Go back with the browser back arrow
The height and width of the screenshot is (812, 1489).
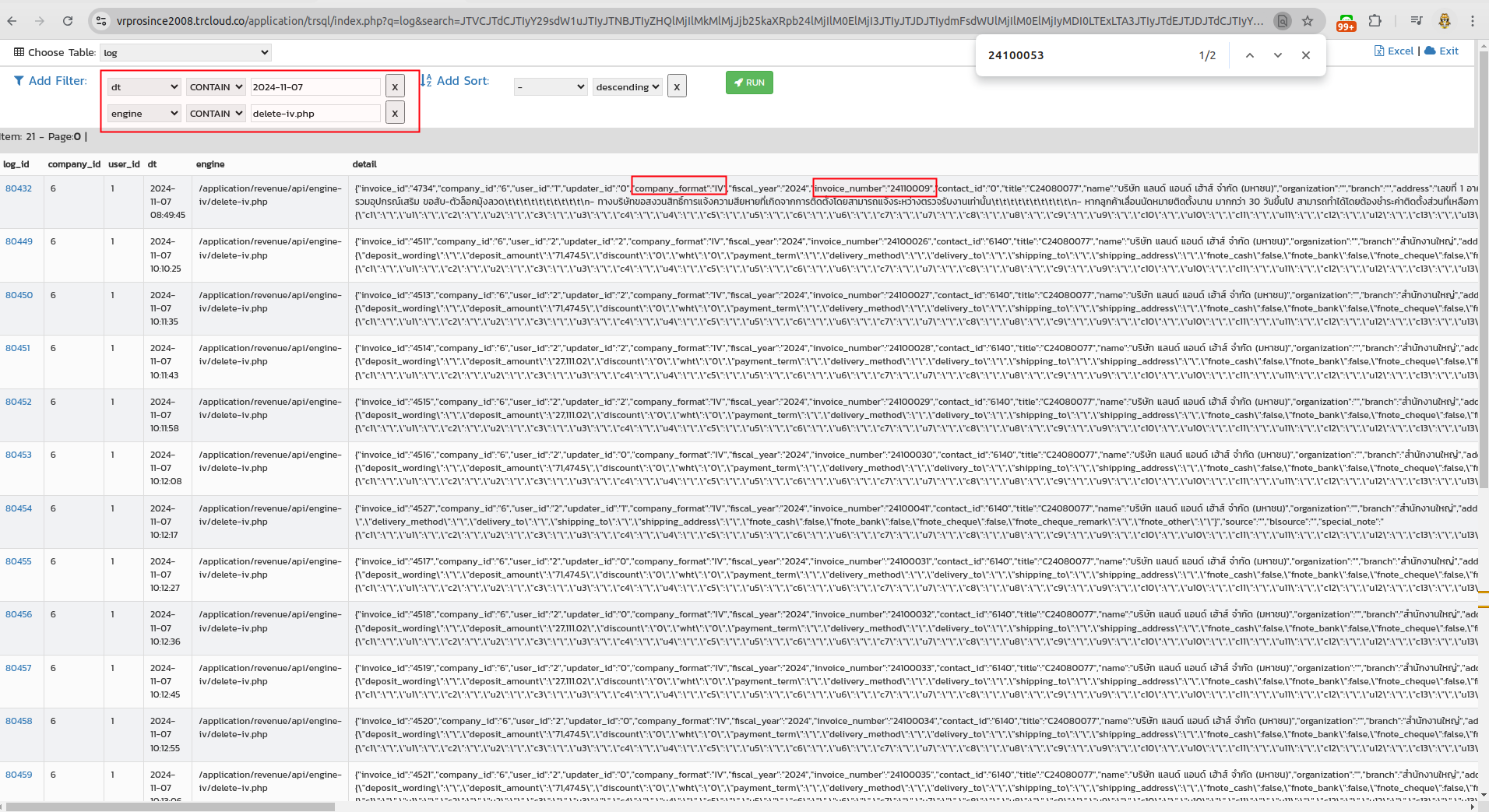[12, 21]
